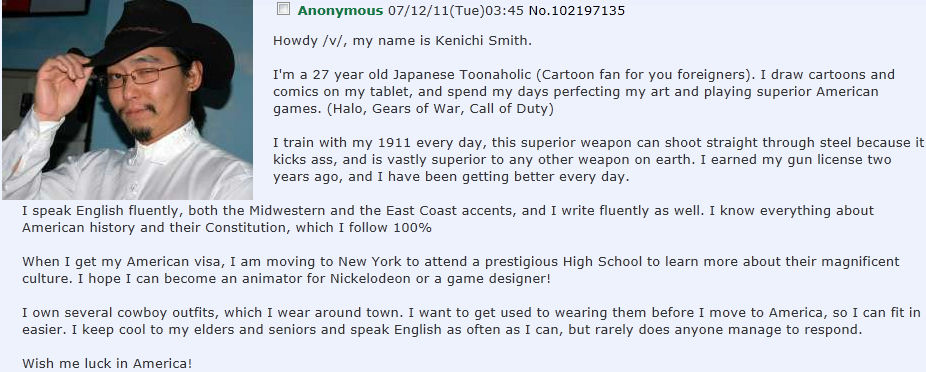Expand the cowboy hat man thumbnail image
Screen dimensions: 926x372
coord(127,100)
